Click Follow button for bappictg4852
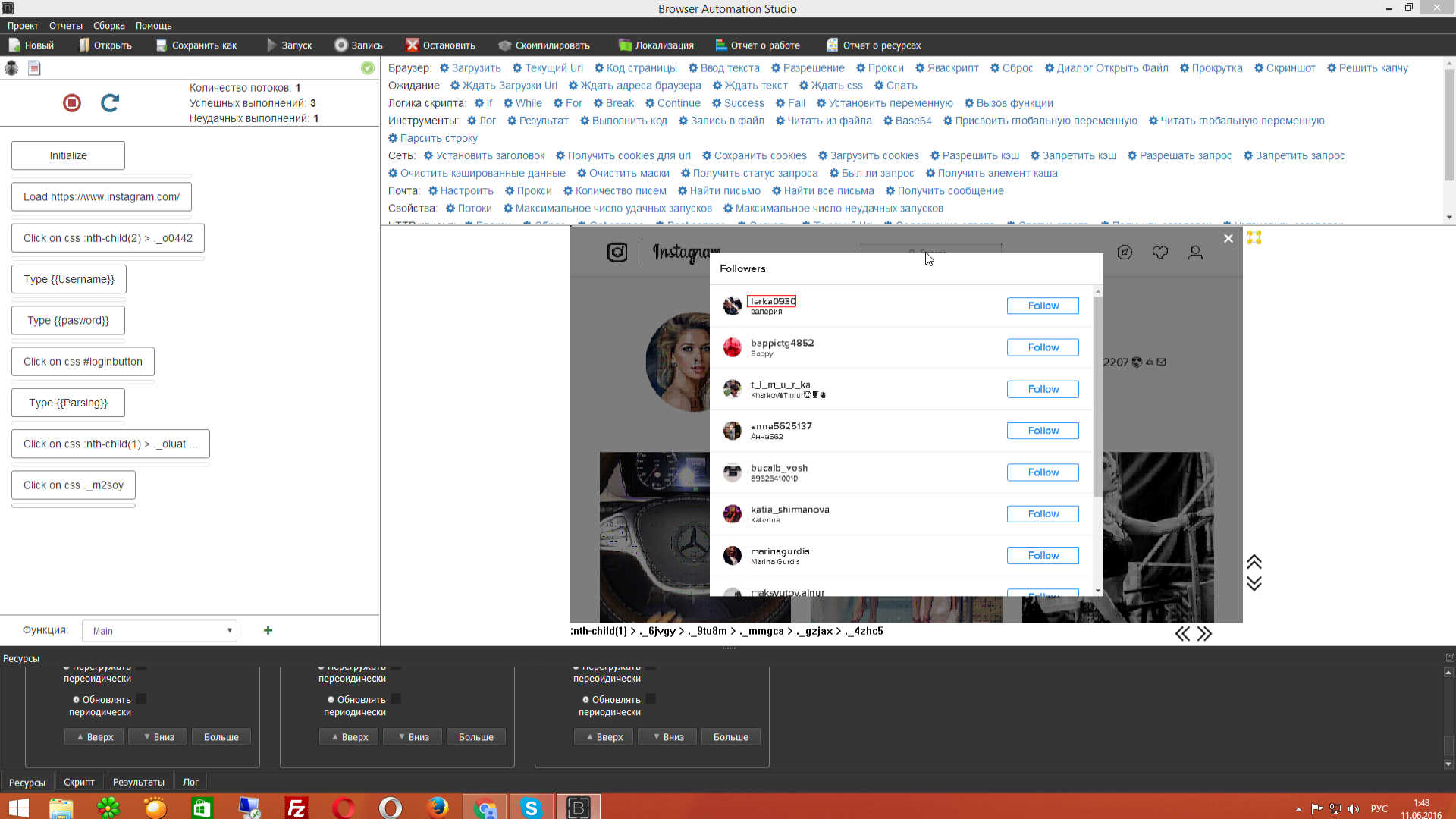Viewport: 1456px width, 819px height. point(1043,347)
